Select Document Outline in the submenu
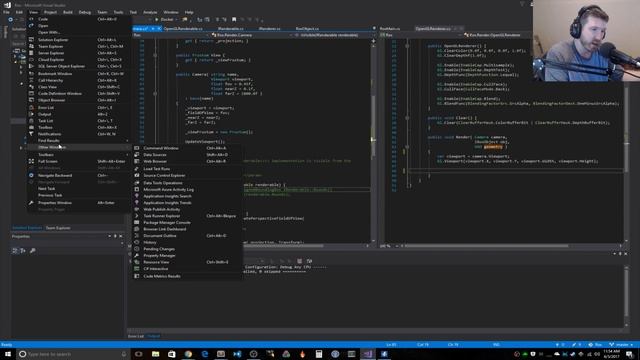 click(187, 236)
